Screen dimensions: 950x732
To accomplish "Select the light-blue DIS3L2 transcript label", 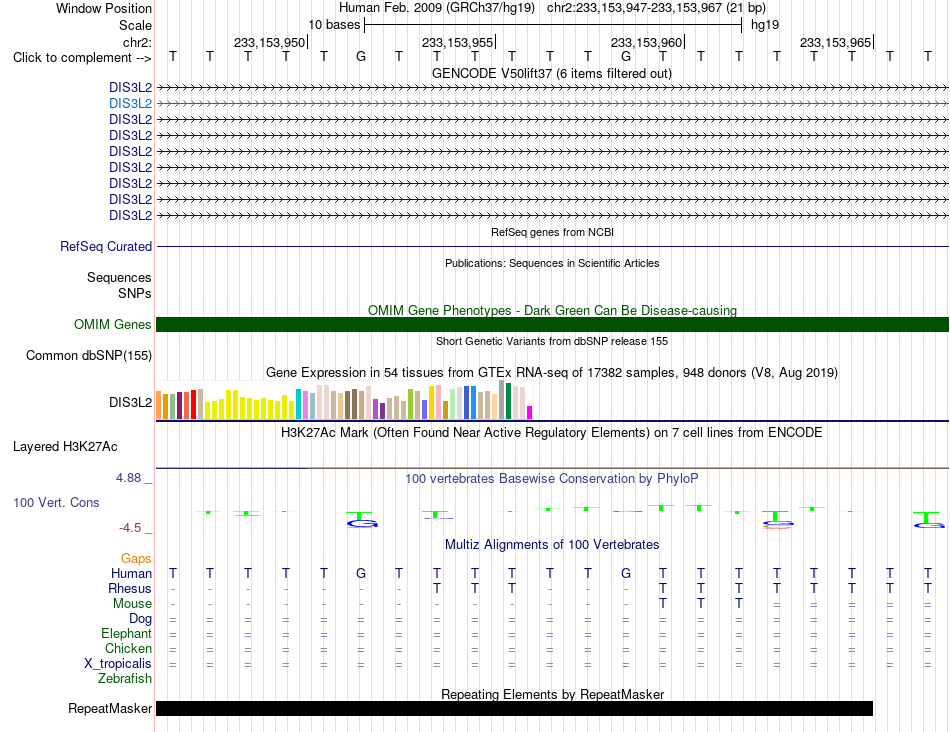I will (130, 104).
